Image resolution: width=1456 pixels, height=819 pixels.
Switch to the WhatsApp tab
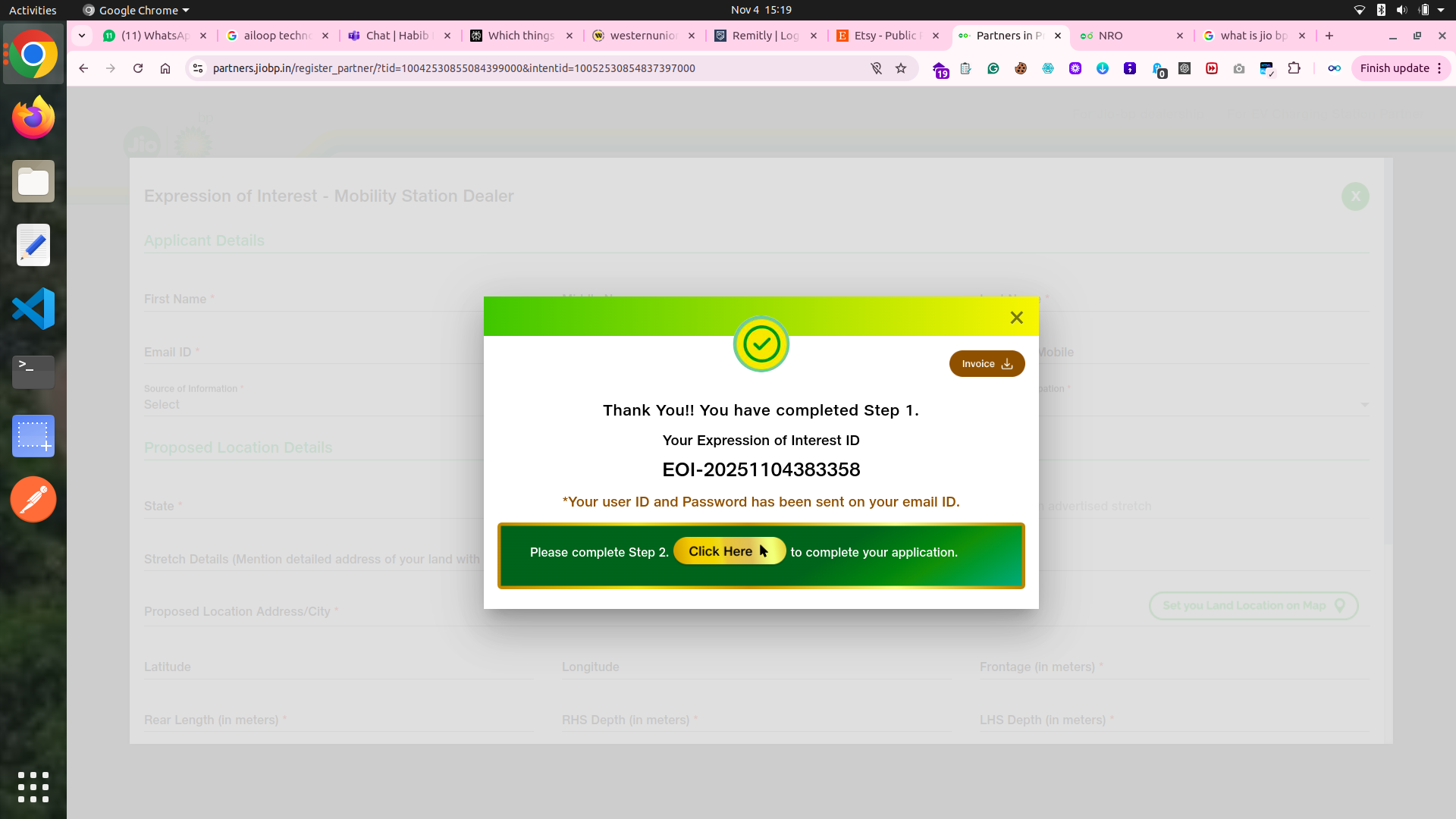pos(155,36)
